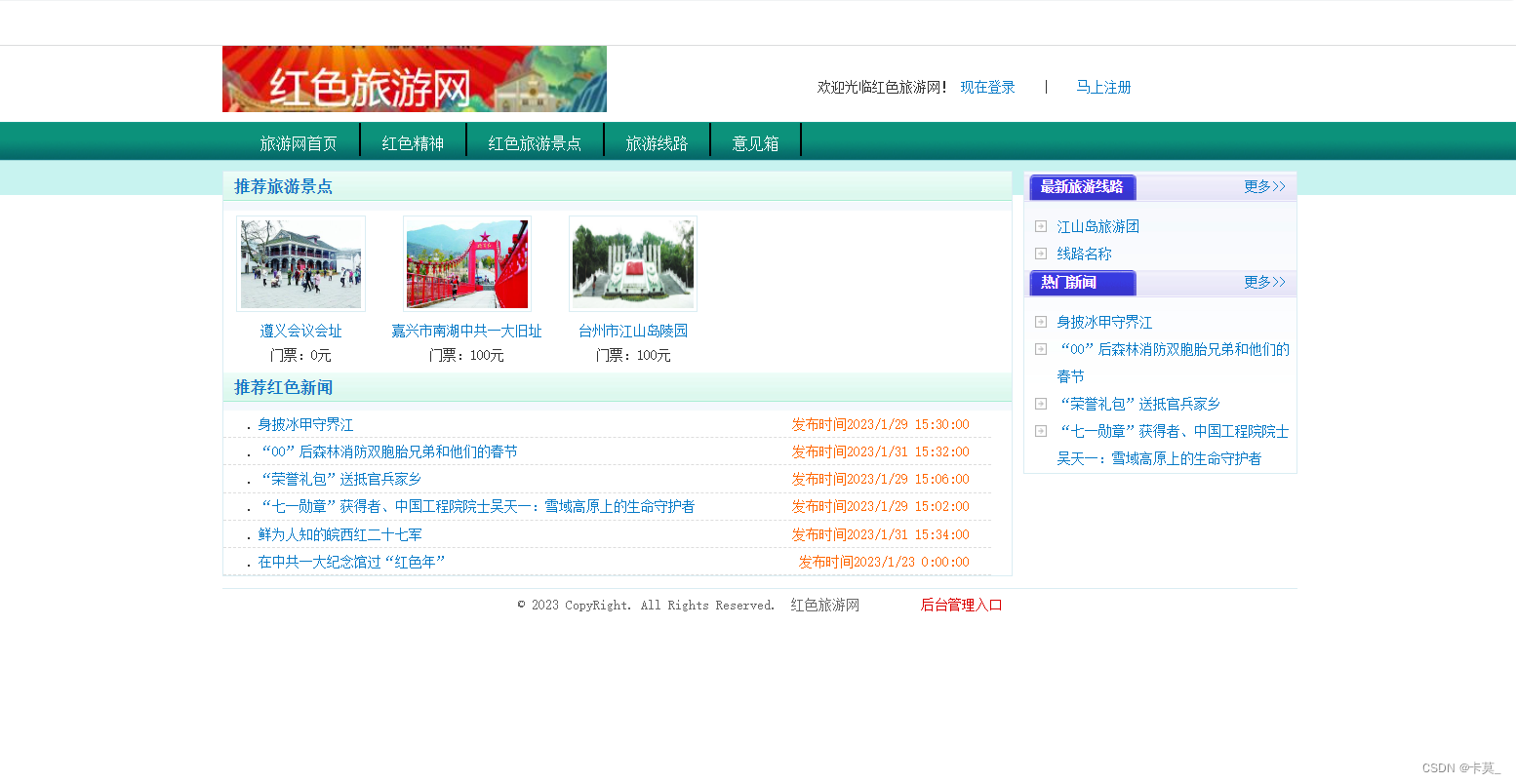Open the 后台管理入口 admin link
Screen dimensions: 1516x784
(x=960, y=605)
